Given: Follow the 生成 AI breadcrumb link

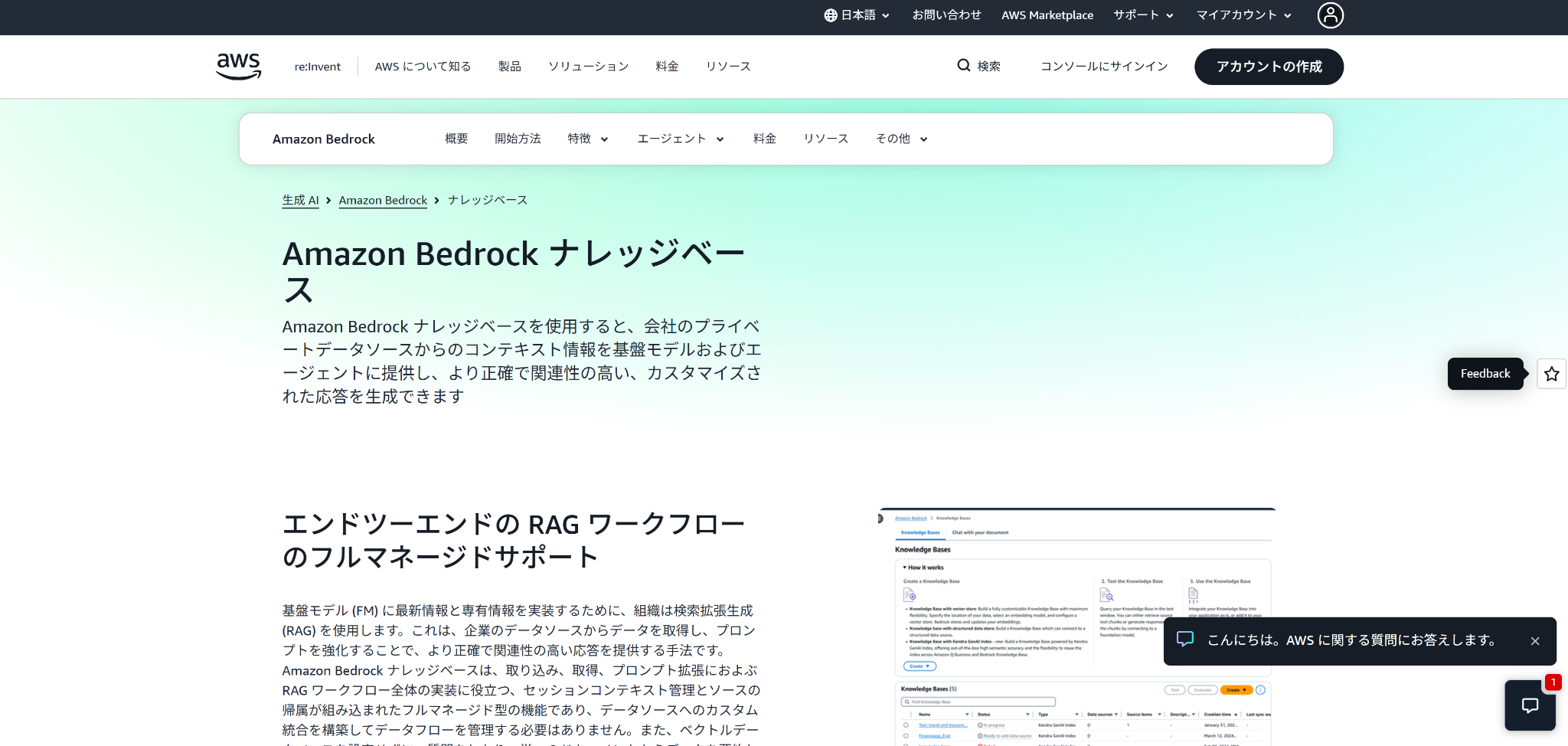Looking at the screenshot, I should [300, 200].
